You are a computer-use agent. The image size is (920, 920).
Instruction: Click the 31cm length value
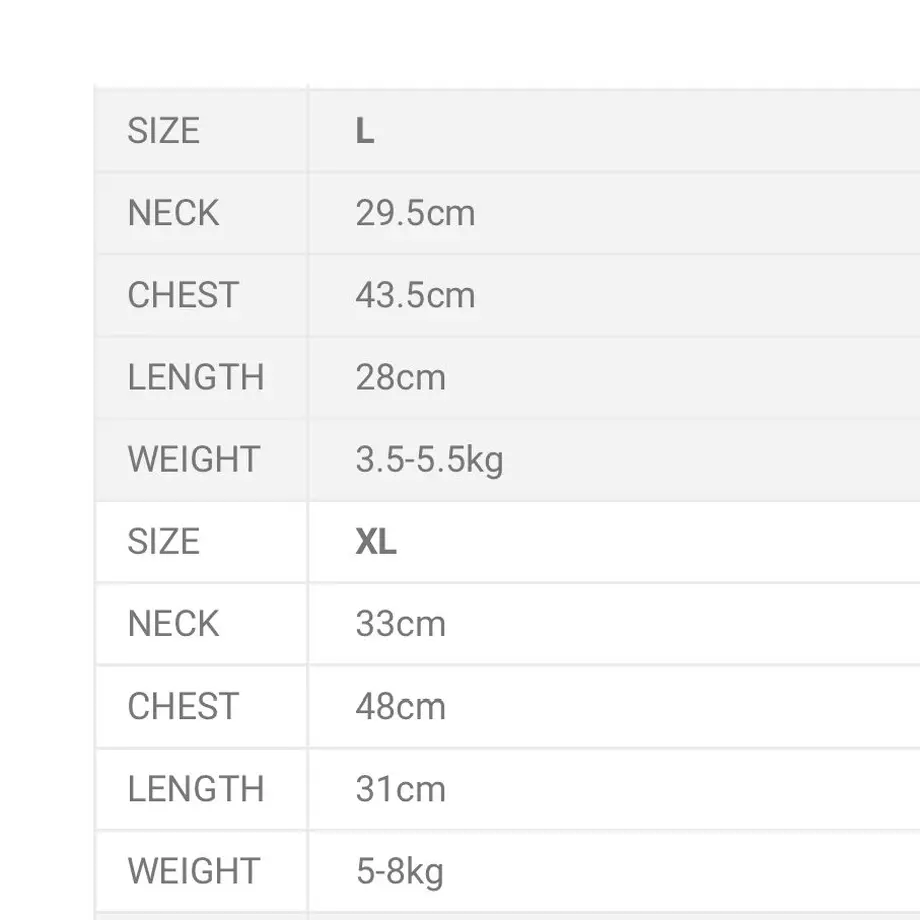400,789
